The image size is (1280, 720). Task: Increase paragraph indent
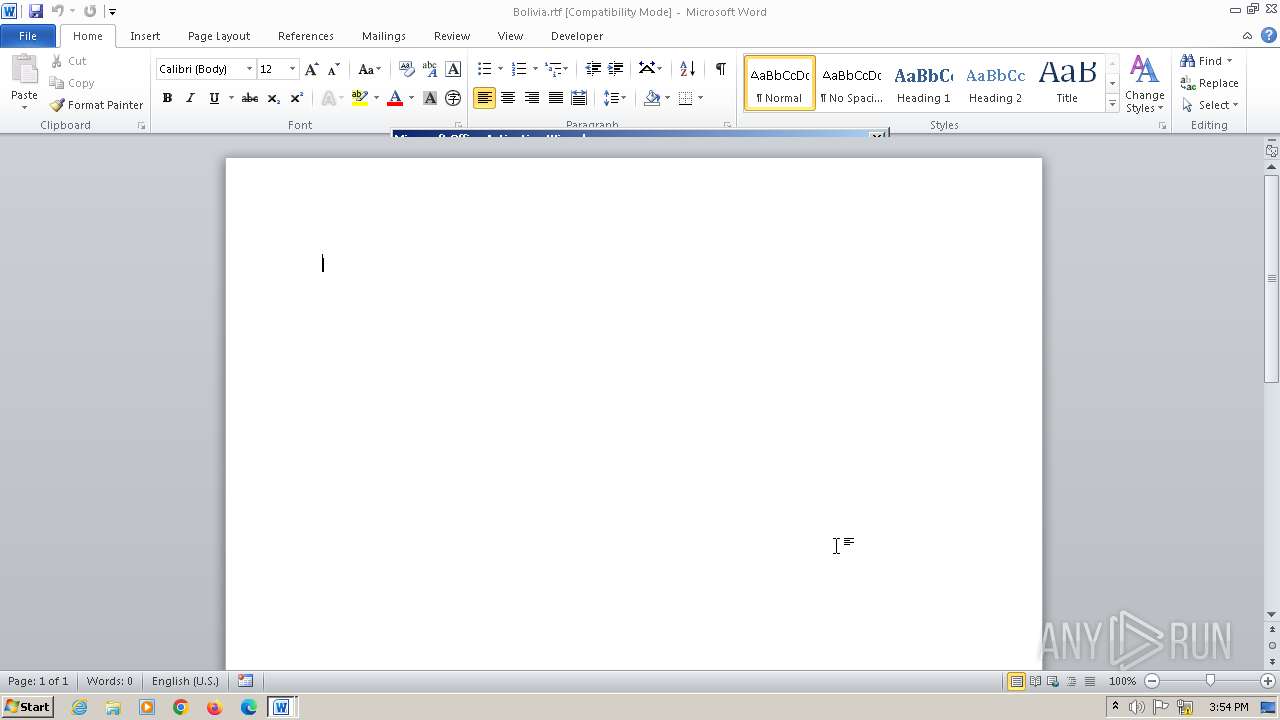coord(616,69)
